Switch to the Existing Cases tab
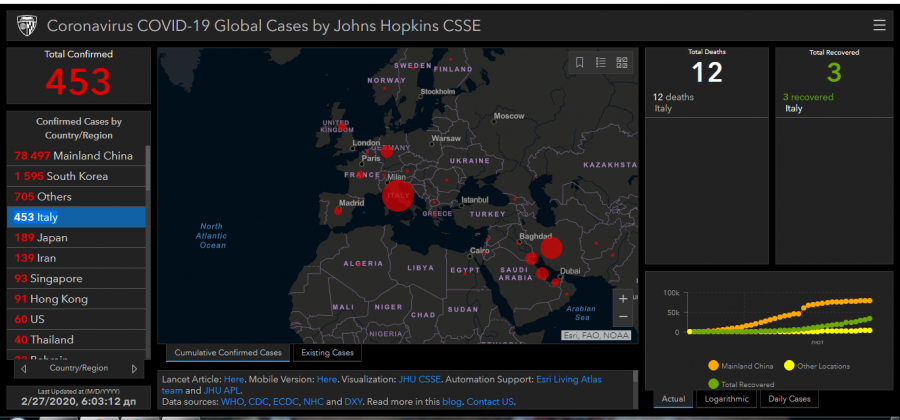Screen dimensions: 900x420 click(x=327, y=353)
